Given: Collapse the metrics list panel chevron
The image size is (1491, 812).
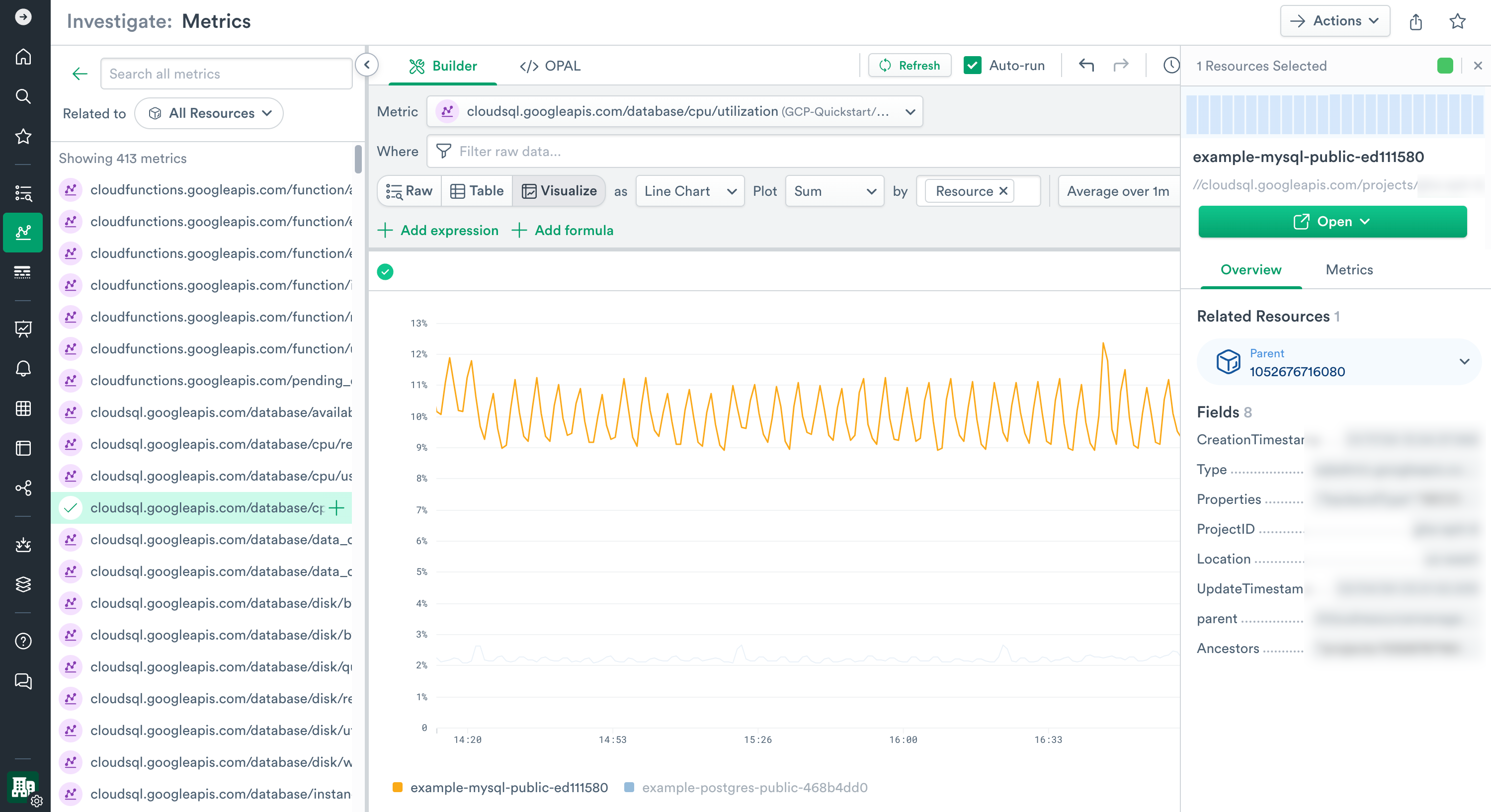Looking at the screenshot, I should pyautogui.click(x=367, y=65).
